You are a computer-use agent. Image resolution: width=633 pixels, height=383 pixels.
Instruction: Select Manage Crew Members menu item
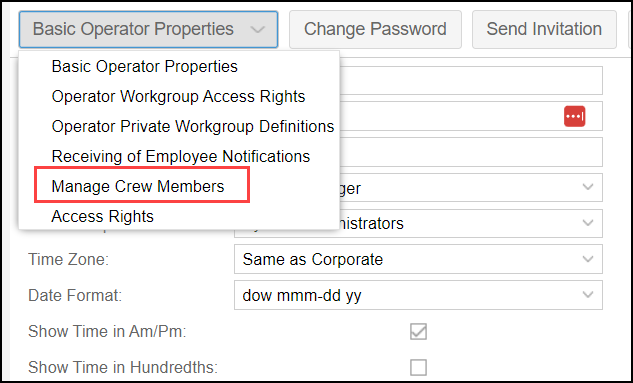coord(138,186)
